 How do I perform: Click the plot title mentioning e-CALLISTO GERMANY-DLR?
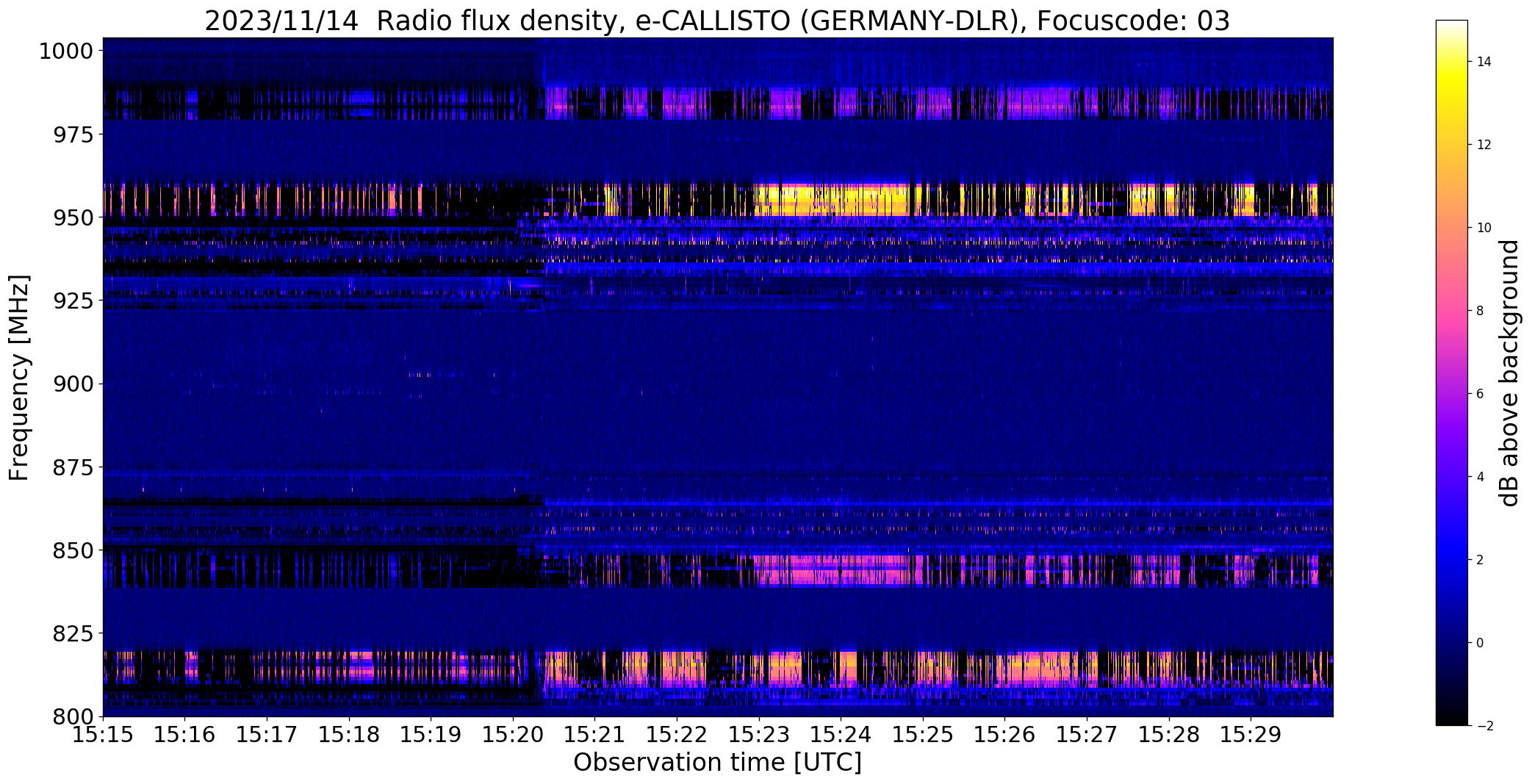(717, 21)
